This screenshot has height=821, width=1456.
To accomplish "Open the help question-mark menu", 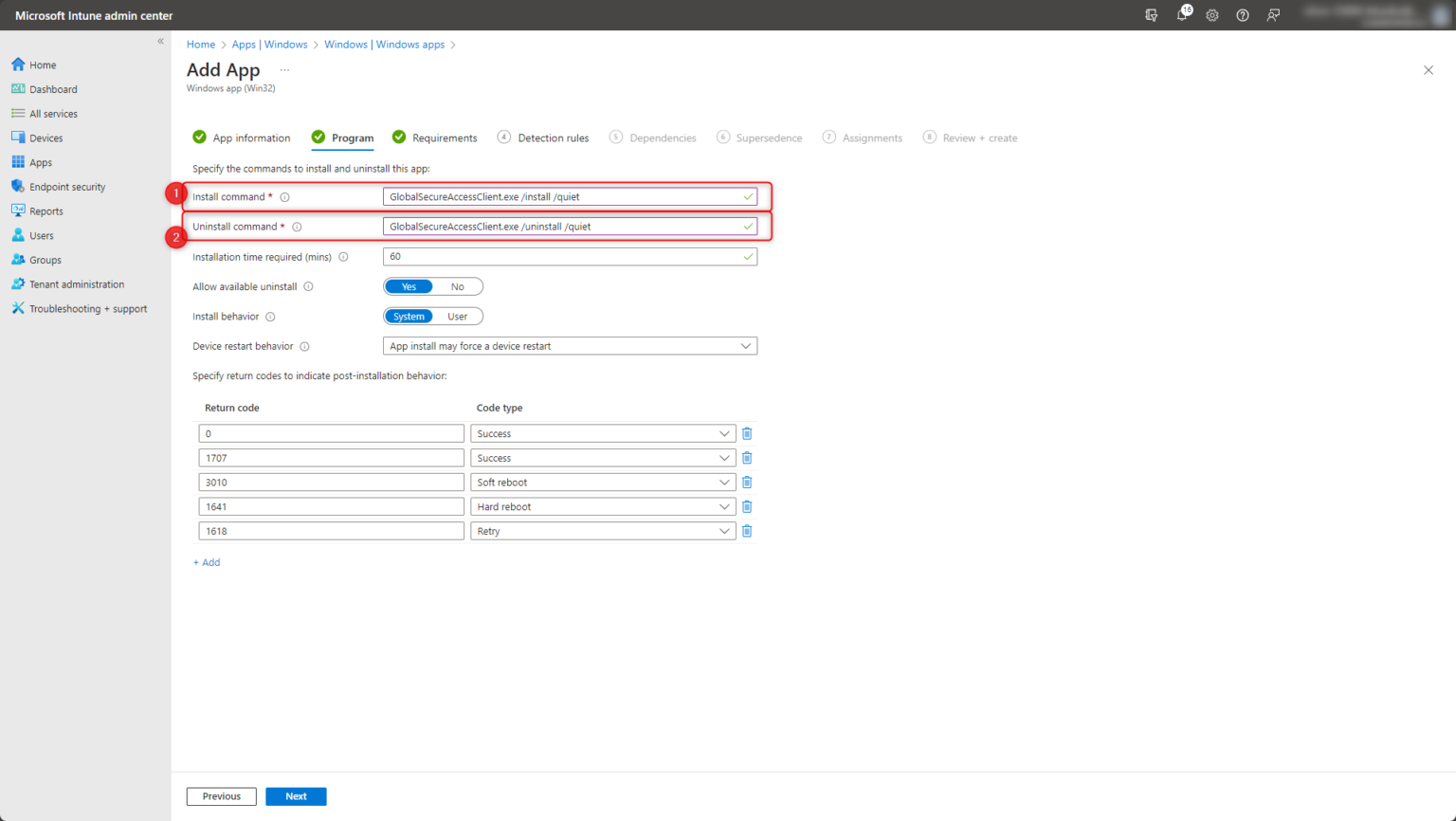I will [1243, 15].
